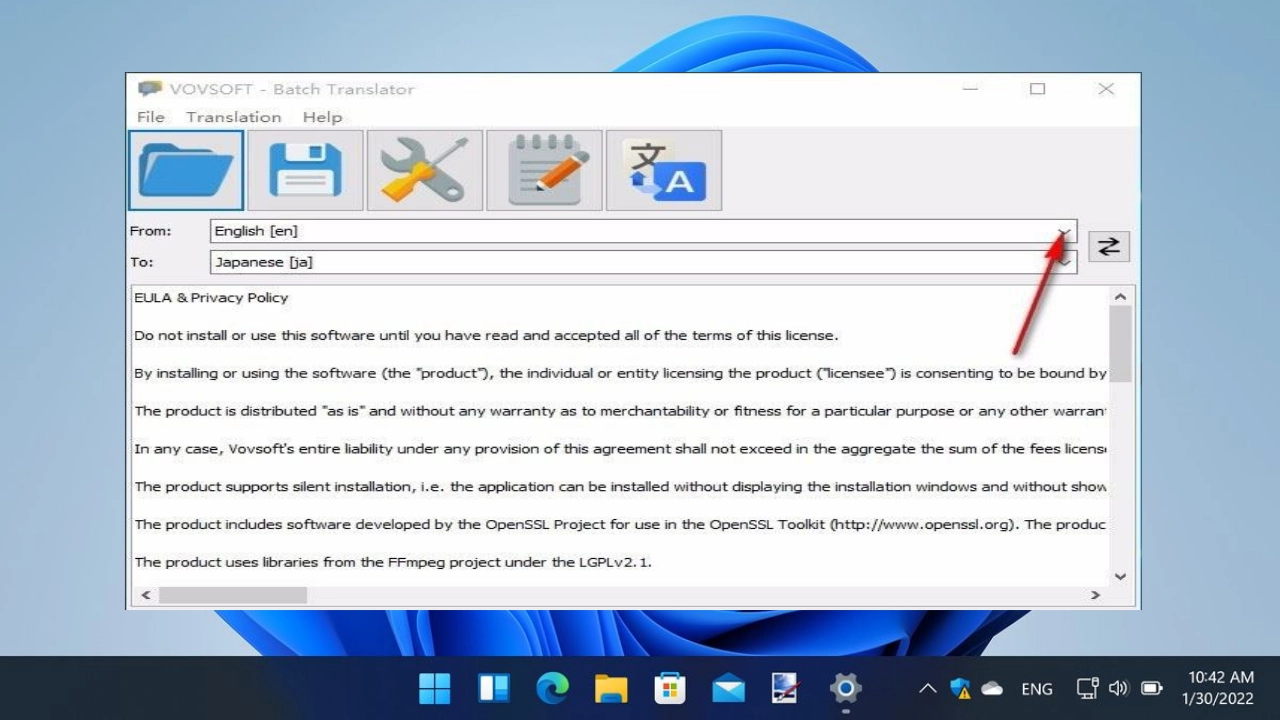Open file with the blue folder icon
Viewport: 1280px width, 720px height.
[186, 170]
